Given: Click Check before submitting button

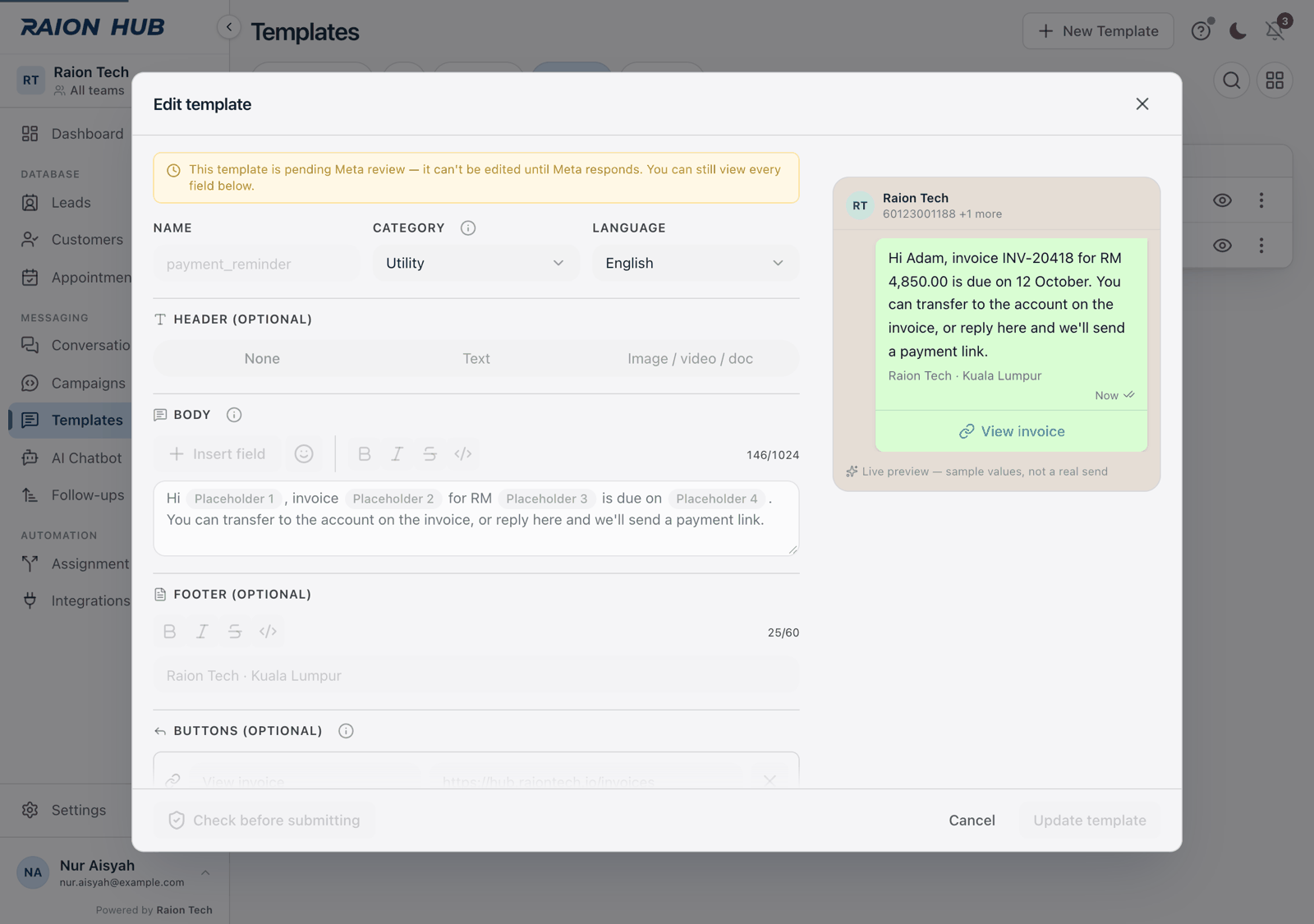Looking at the screenshot, I should [x=264, y=821].
